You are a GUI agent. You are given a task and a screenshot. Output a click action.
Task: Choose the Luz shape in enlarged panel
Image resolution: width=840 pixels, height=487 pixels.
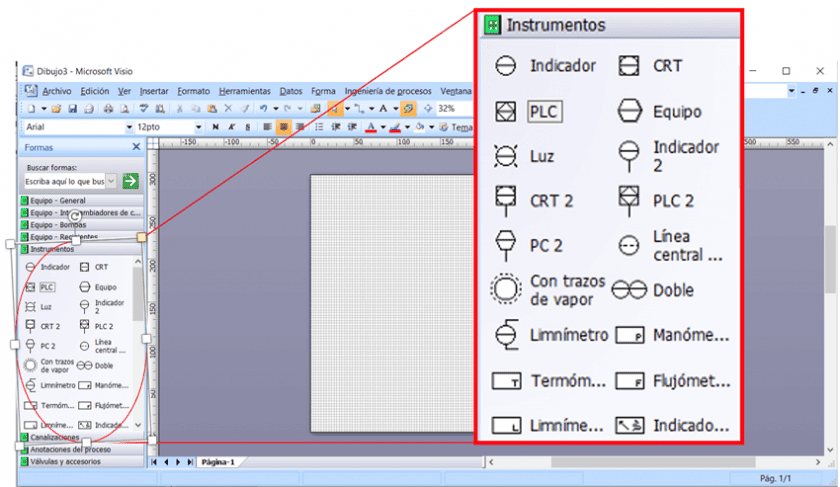tap(524, 157)
